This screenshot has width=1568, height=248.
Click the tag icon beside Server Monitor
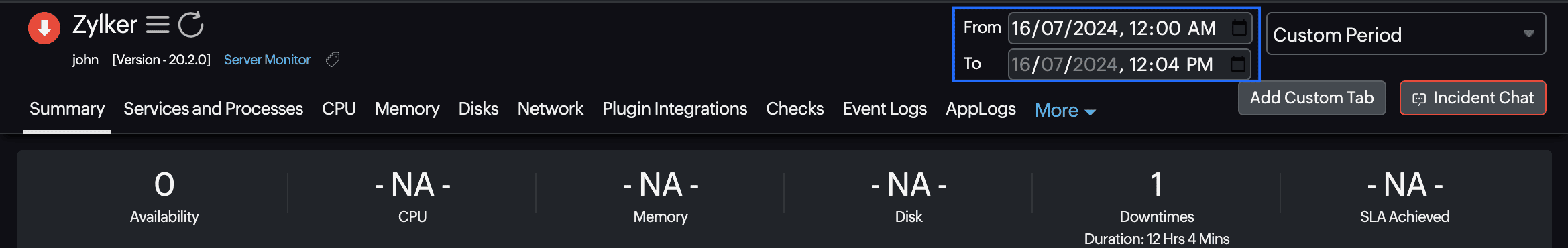[333, 60]
